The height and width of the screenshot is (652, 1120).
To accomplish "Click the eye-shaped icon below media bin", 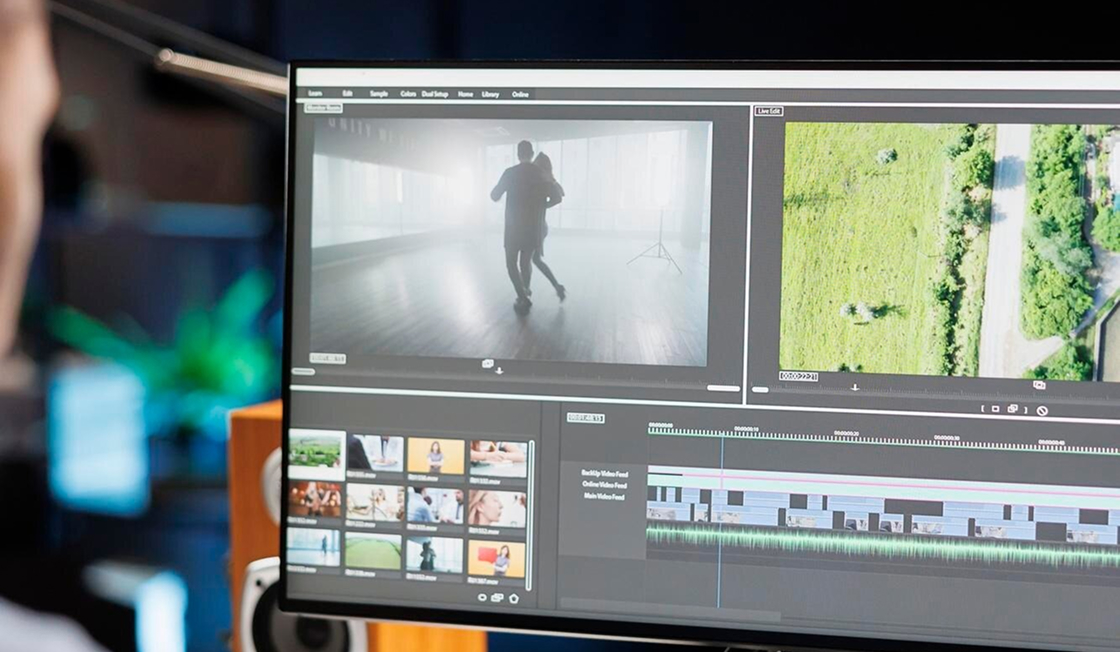I will pyautogui.click(x=482, y=598).
